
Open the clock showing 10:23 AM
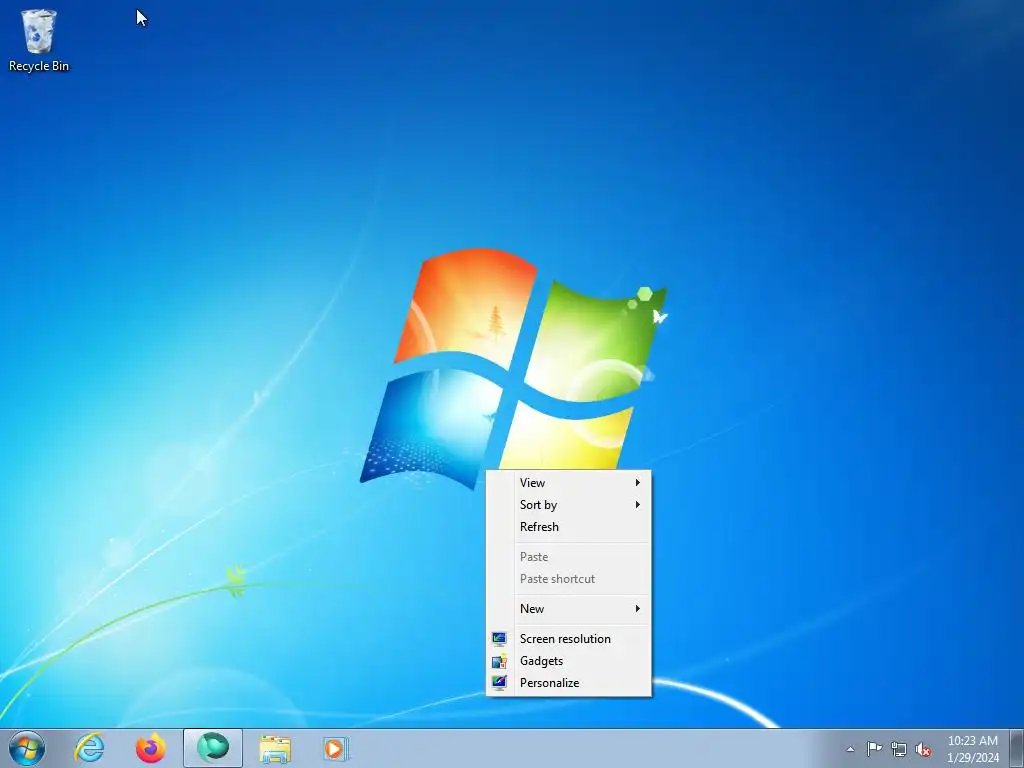tap(973, 749)
